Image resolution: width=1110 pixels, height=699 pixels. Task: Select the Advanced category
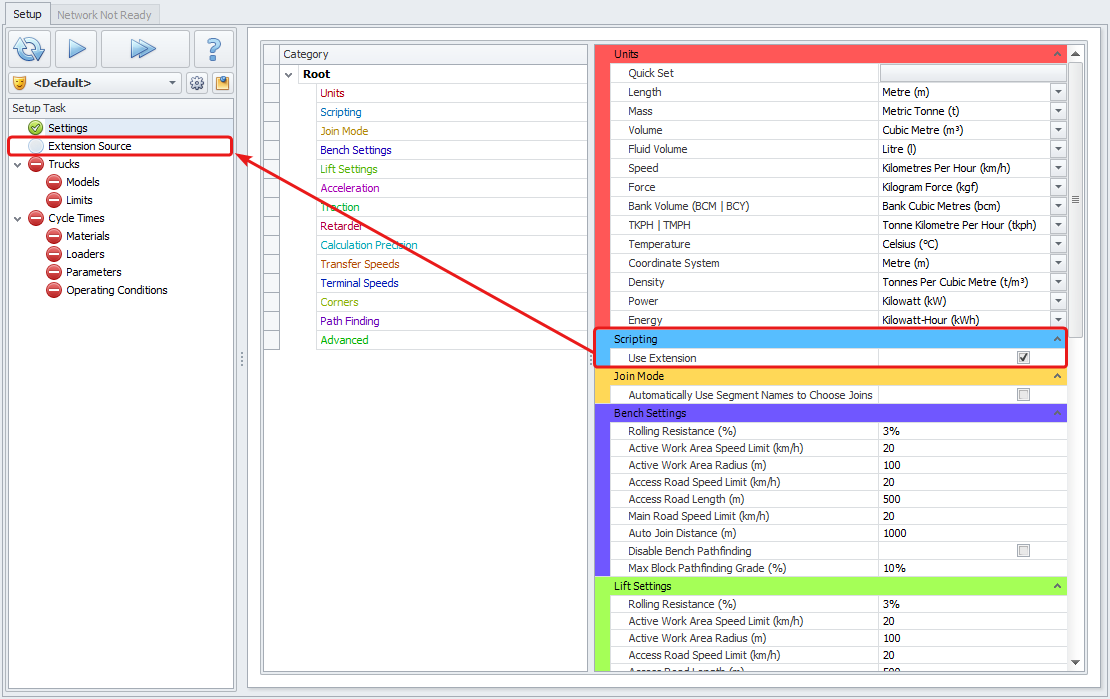pyautogui.click(x=344, y=340)
